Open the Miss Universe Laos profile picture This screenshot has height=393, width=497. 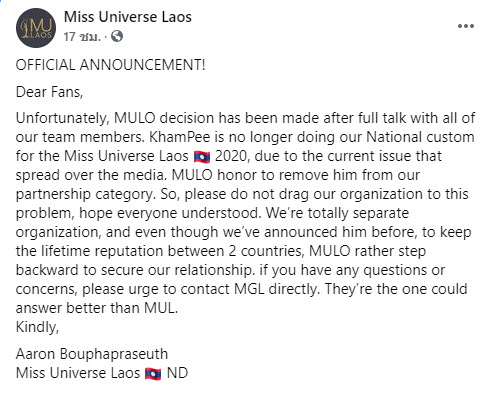[x=36, y=28]
